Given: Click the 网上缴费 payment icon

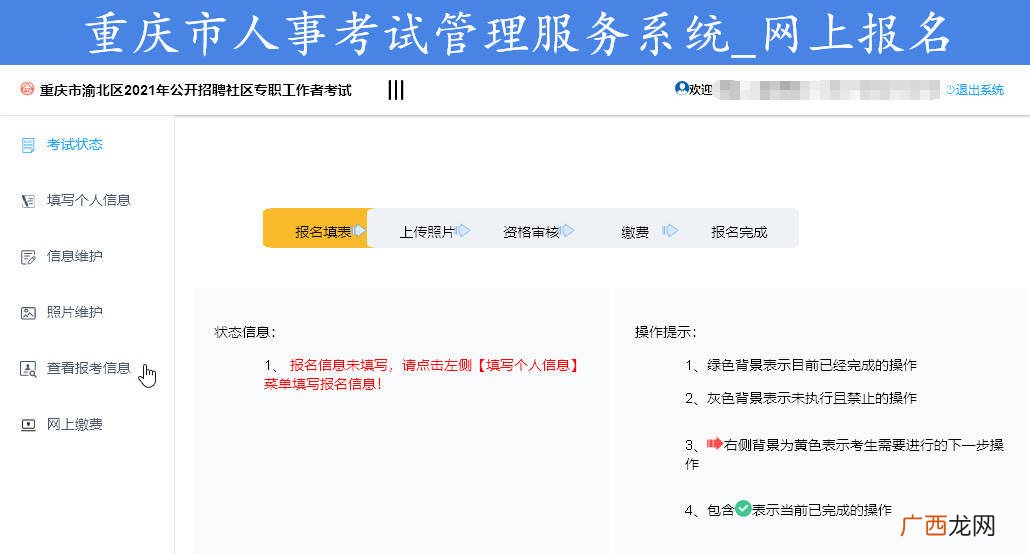Looking at the screenshot, I should (28, 425).
